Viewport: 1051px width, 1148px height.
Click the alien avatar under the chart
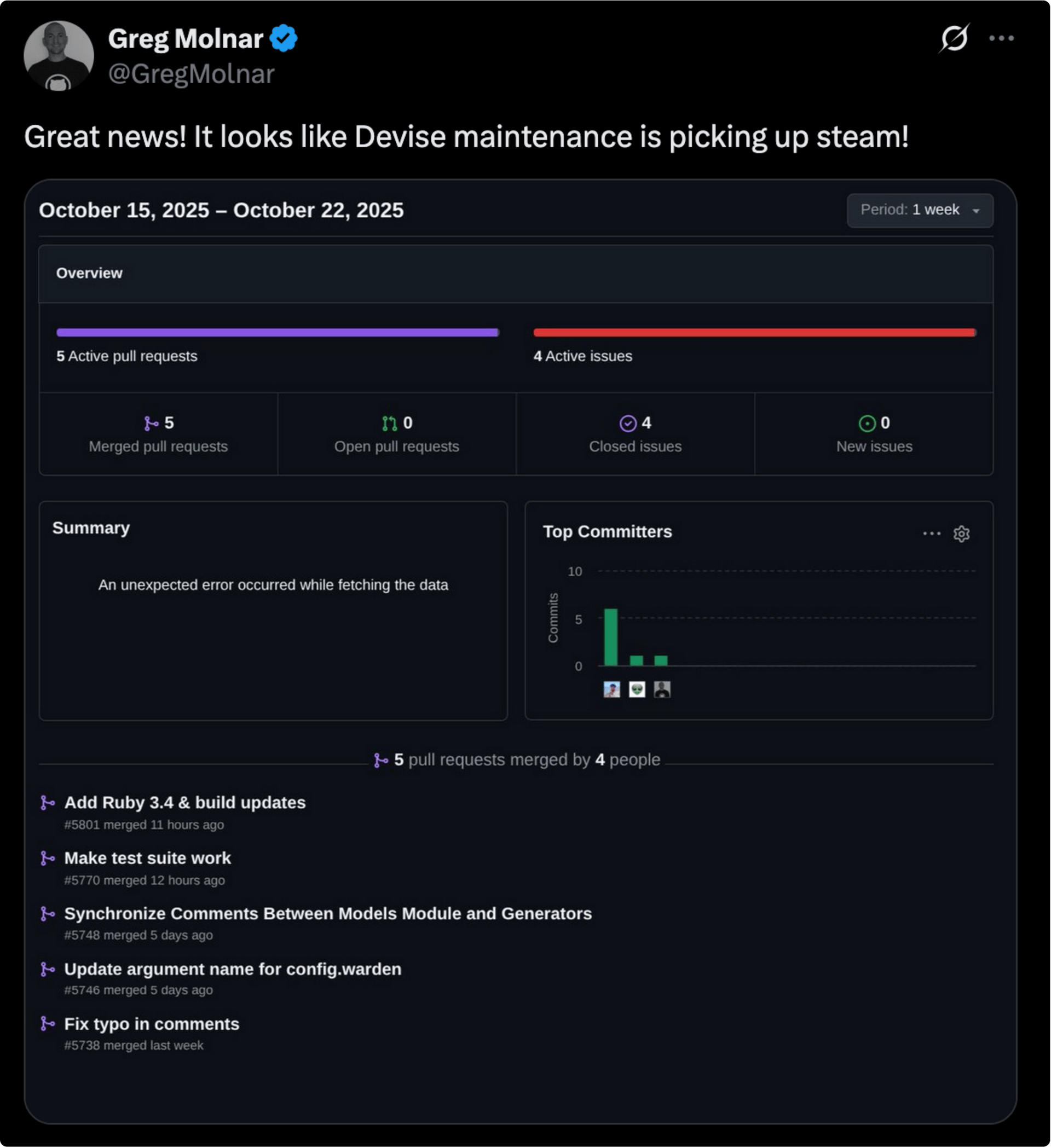637,689
